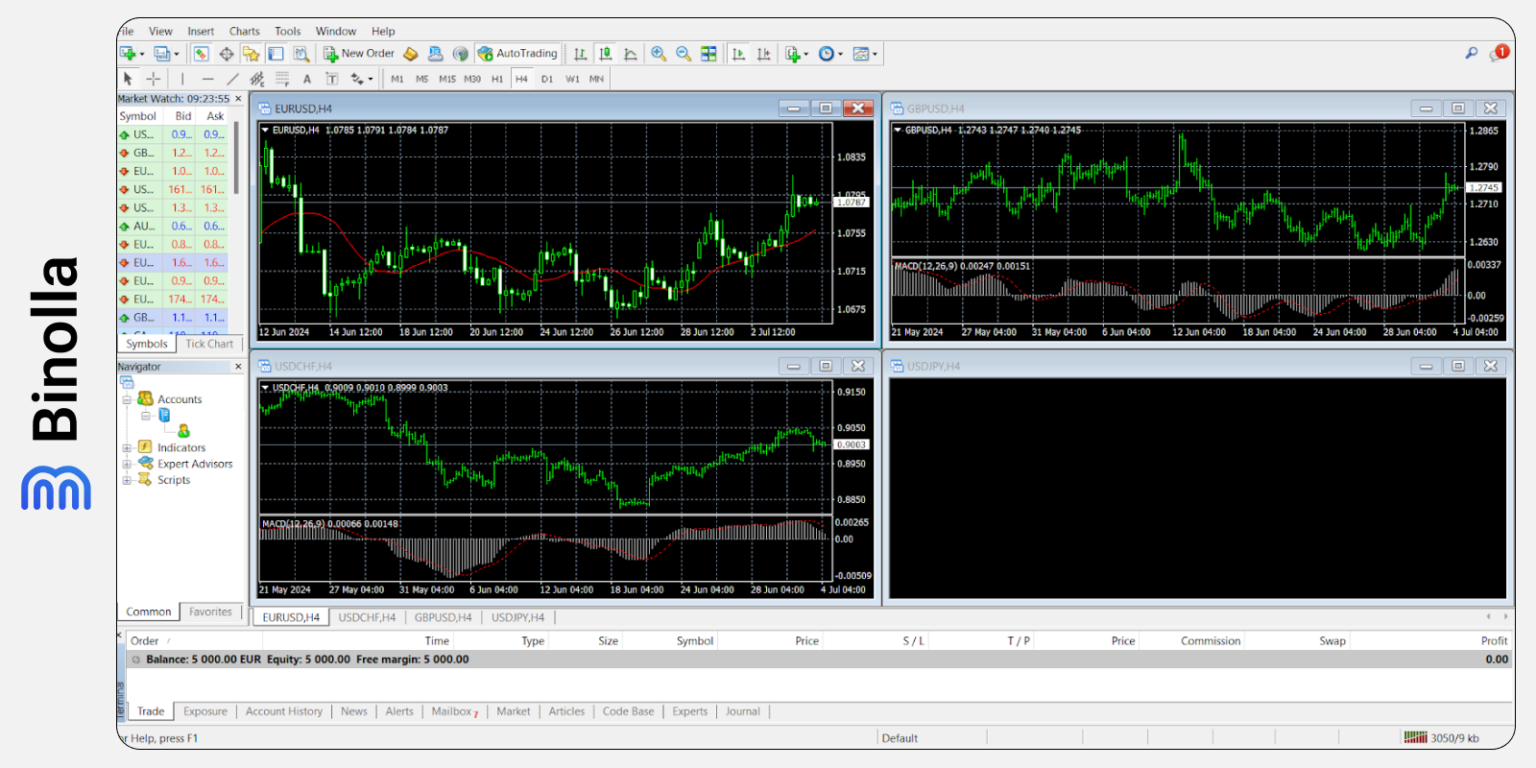Open the Mailbox tab in Terminal

click(x=450, y=711)
